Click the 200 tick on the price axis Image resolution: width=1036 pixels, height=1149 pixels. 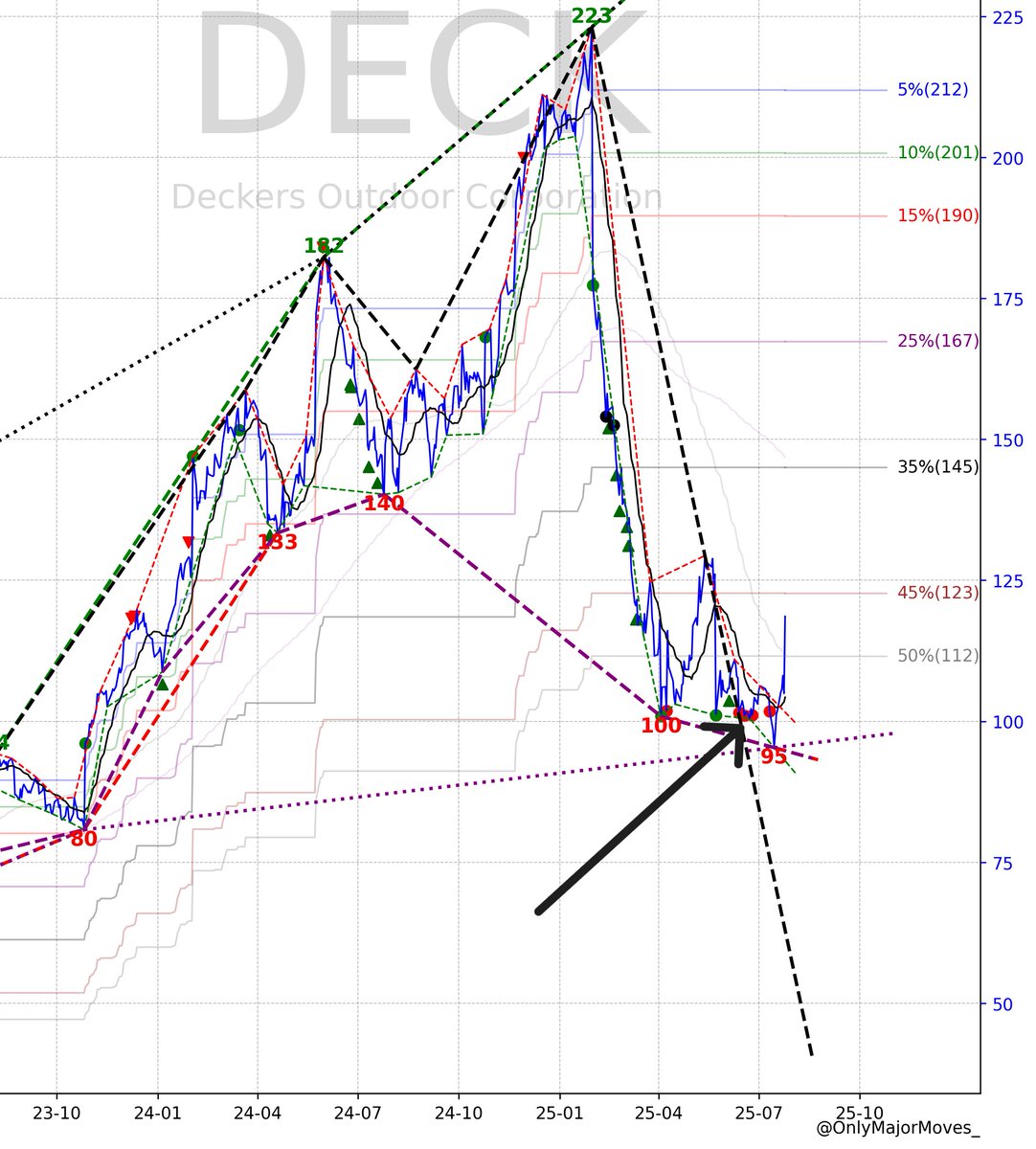[1008, 158]
